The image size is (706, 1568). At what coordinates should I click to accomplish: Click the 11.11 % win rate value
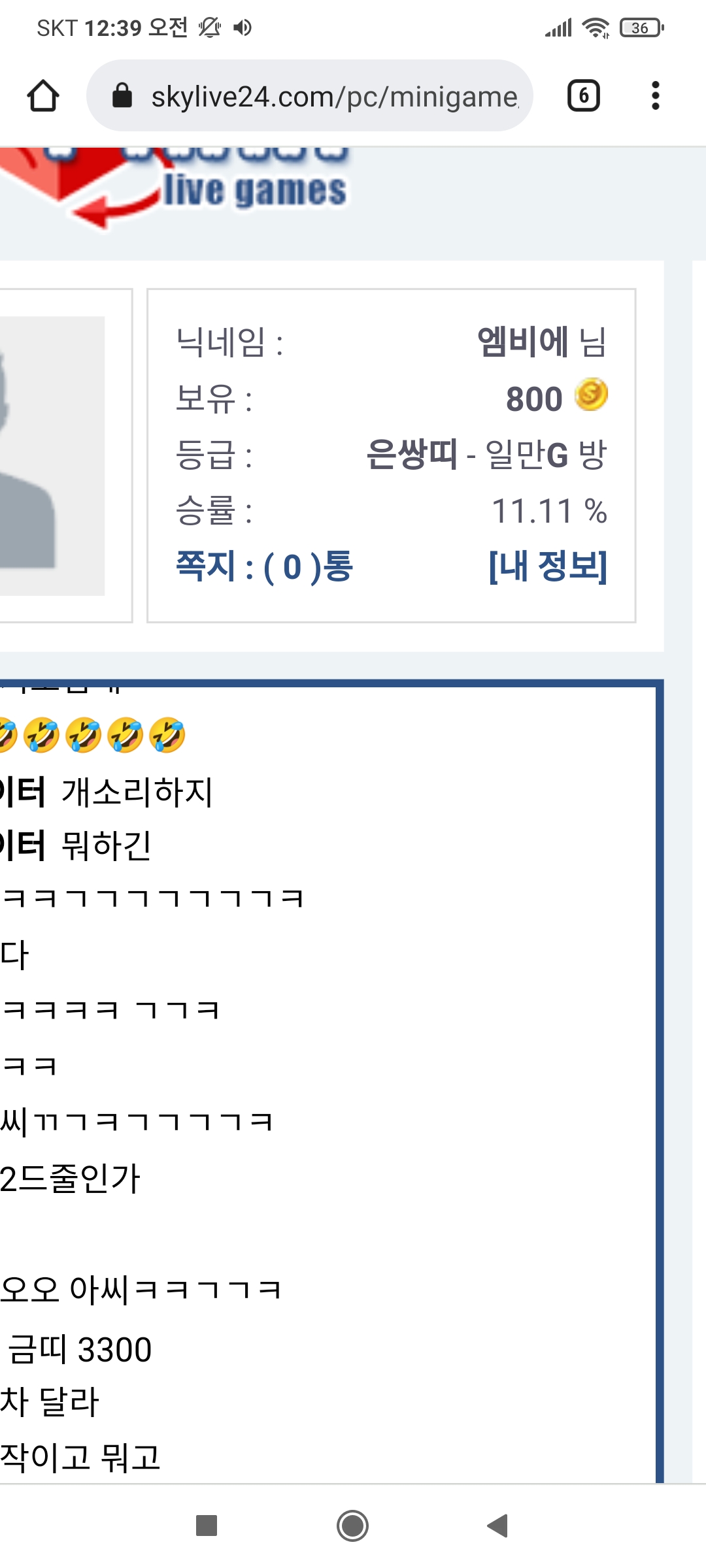pyautogui.click(x=549, y=511)
